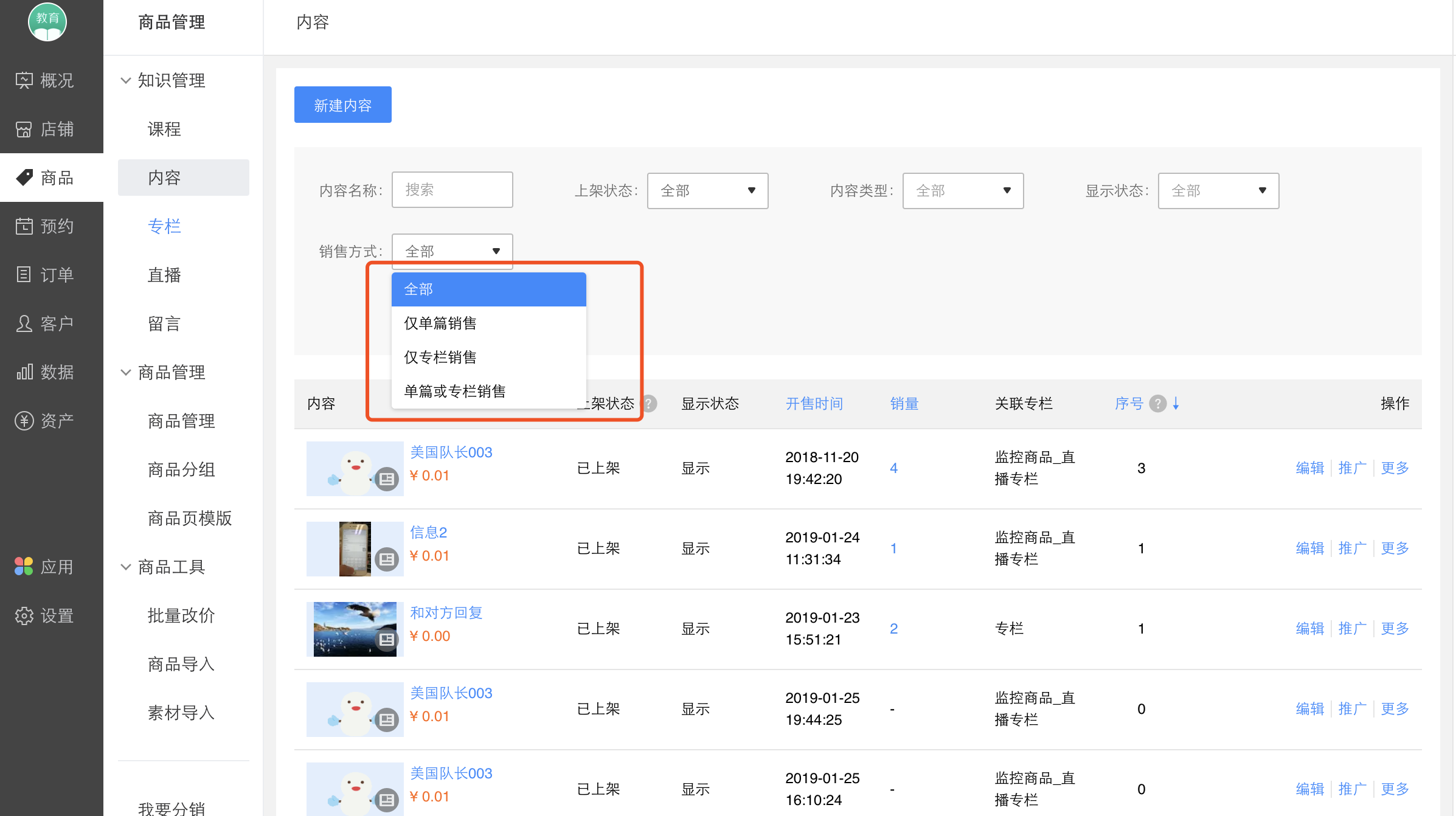Click article badge on 和对方回复 thumbnail
The height and width of the screenshot is (816, 1456).
coord(387,639)
